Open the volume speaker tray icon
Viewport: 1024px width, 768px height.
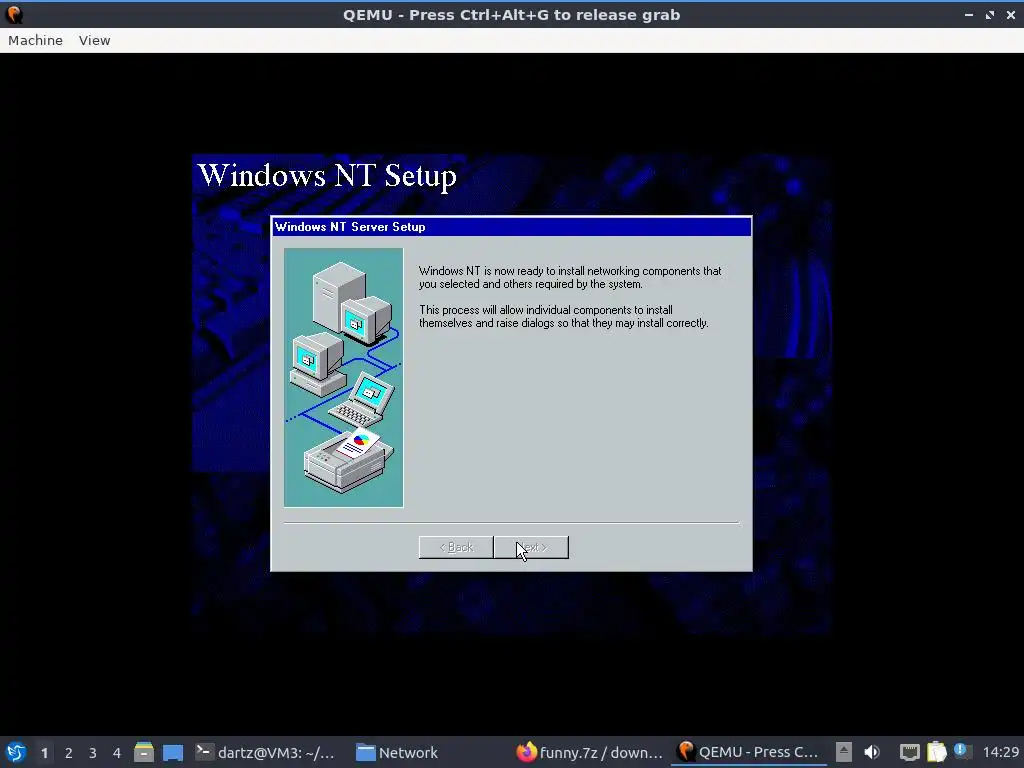(872, 752)
